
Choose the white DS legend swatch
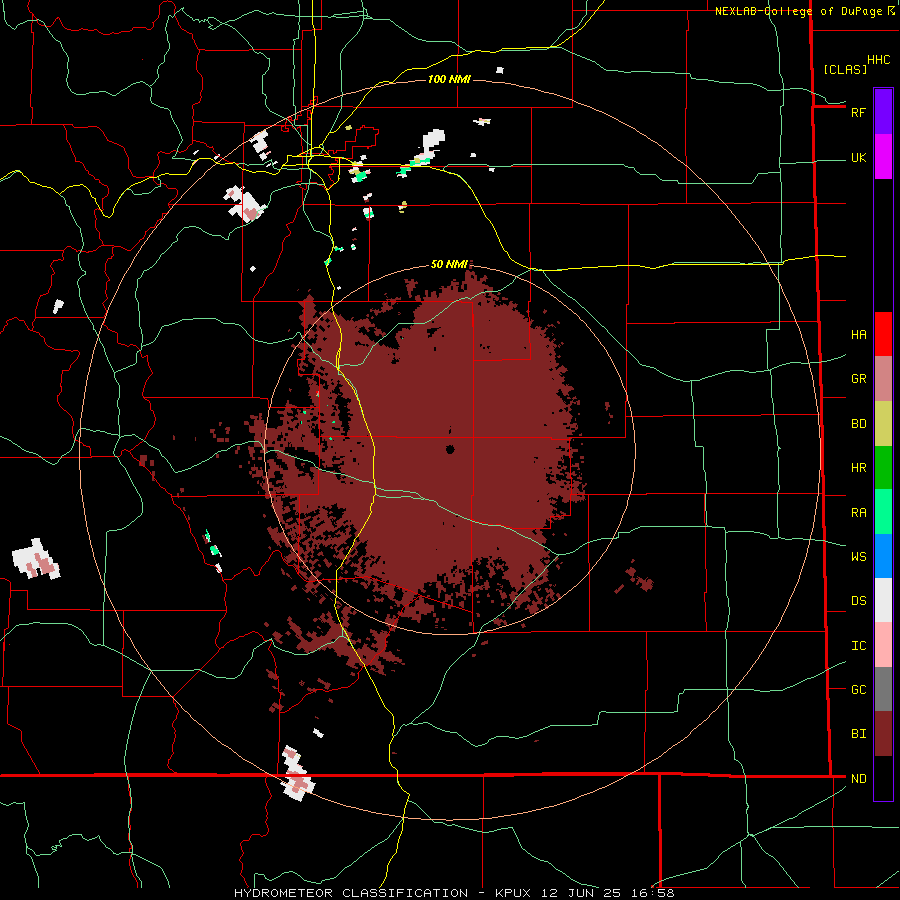point(883,600)
